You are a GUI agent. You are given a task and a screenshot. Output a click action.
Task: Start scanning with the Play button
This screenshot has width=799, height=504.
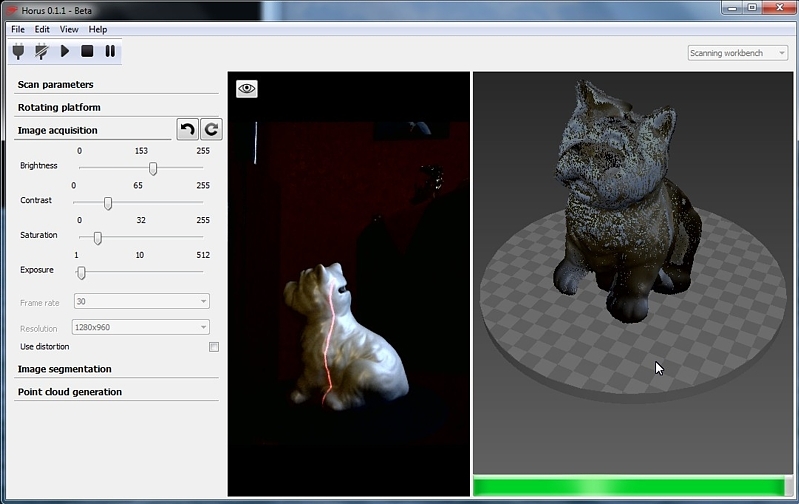tap(65, 51)
